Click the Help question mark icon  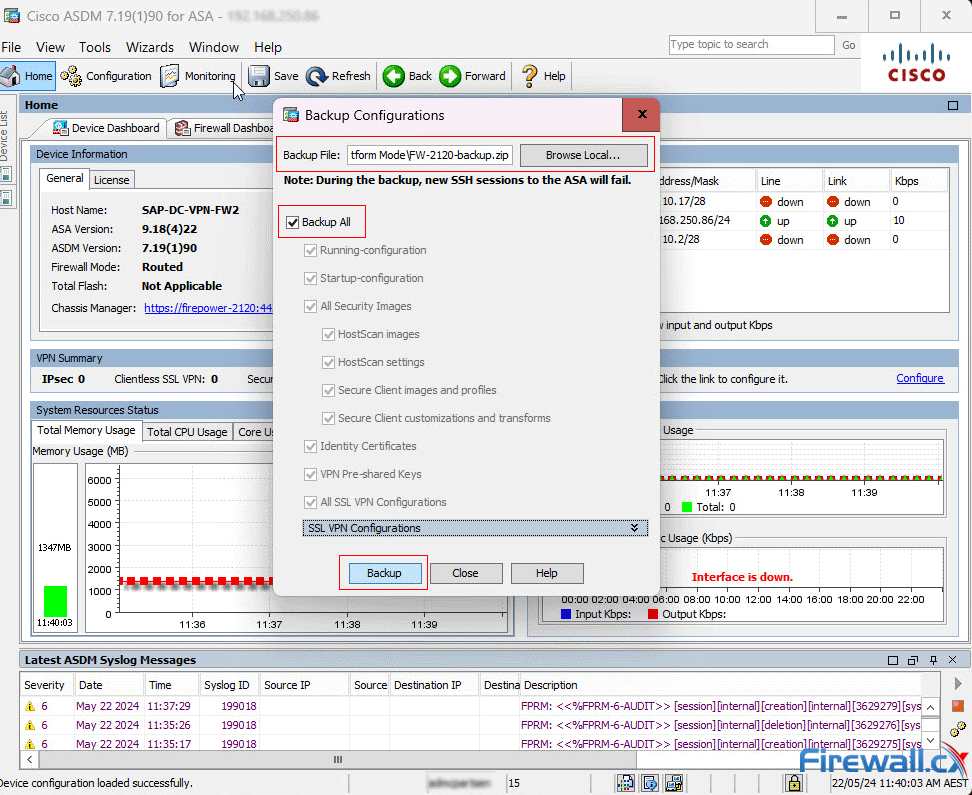click(529, 76)
